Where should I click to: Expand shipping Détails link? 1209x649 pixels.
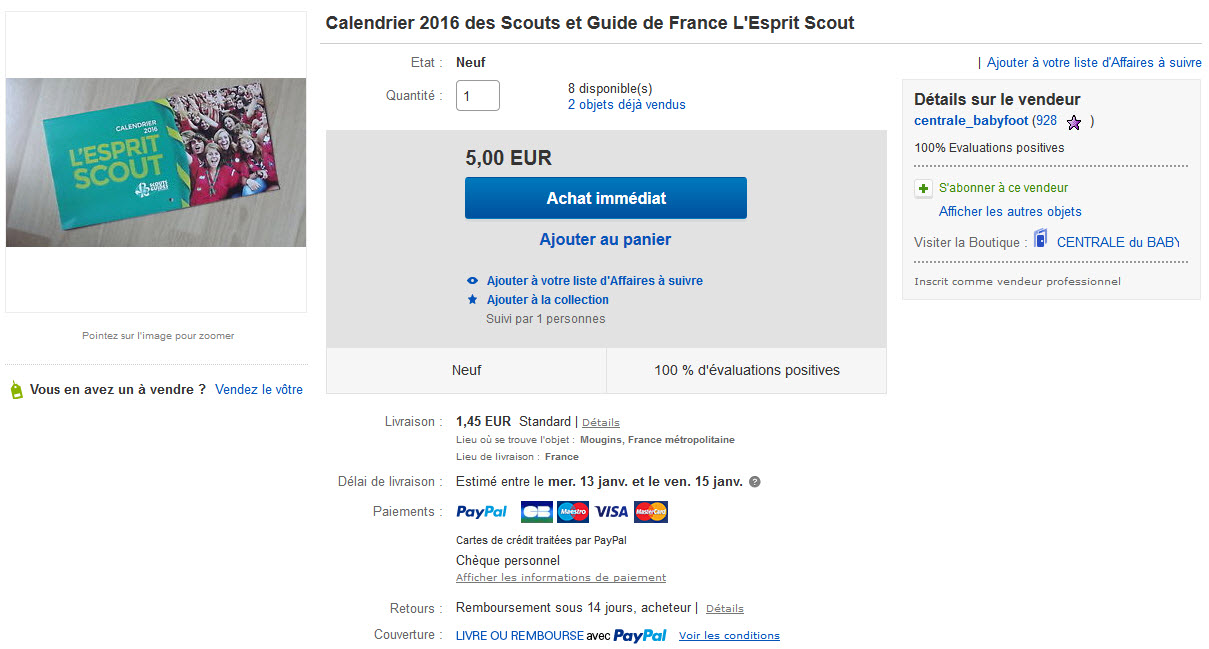click(x=601, y=423)
